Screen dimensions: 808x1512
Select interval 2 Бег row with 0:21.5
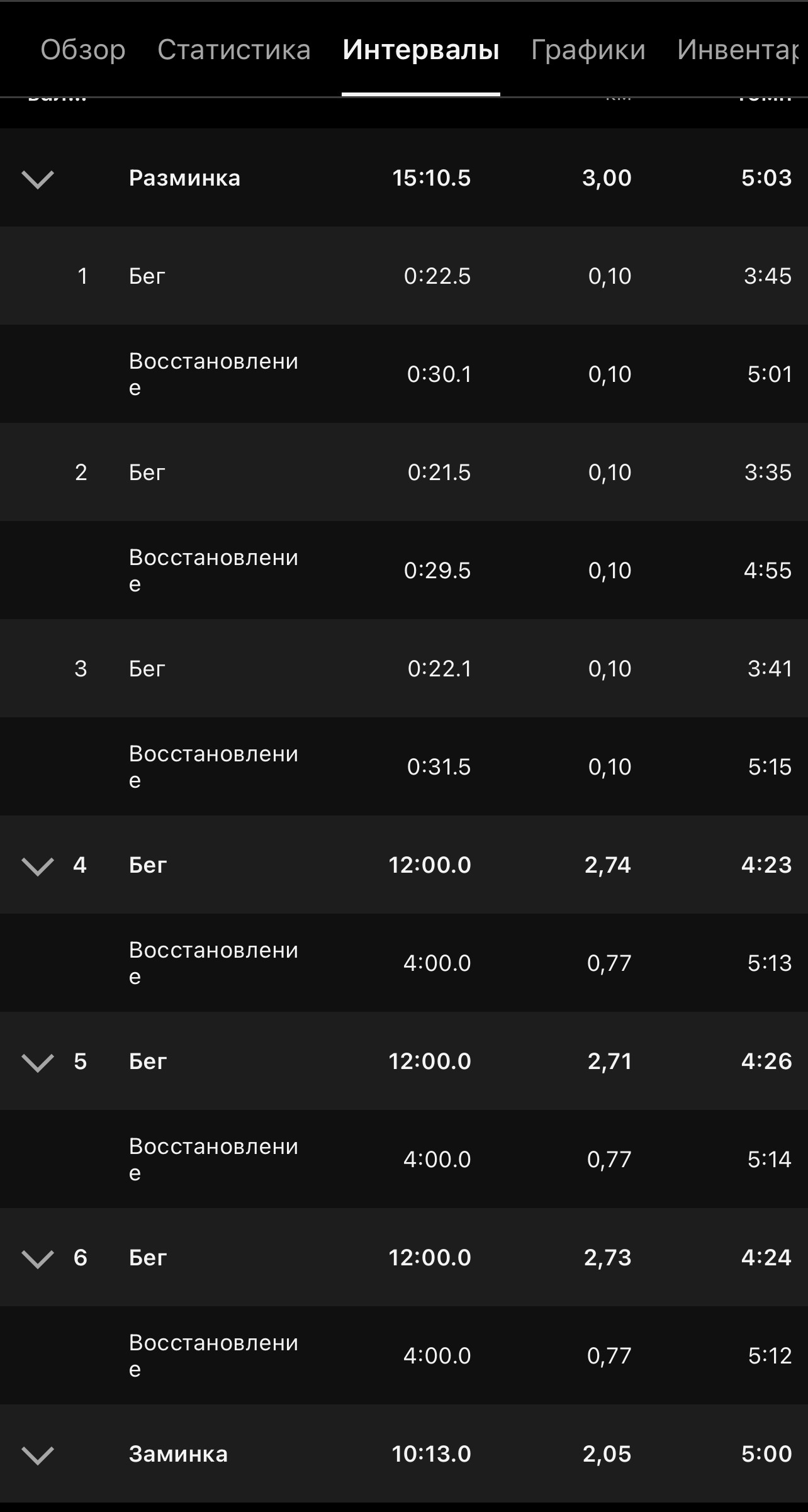click(x=404, y=472)
